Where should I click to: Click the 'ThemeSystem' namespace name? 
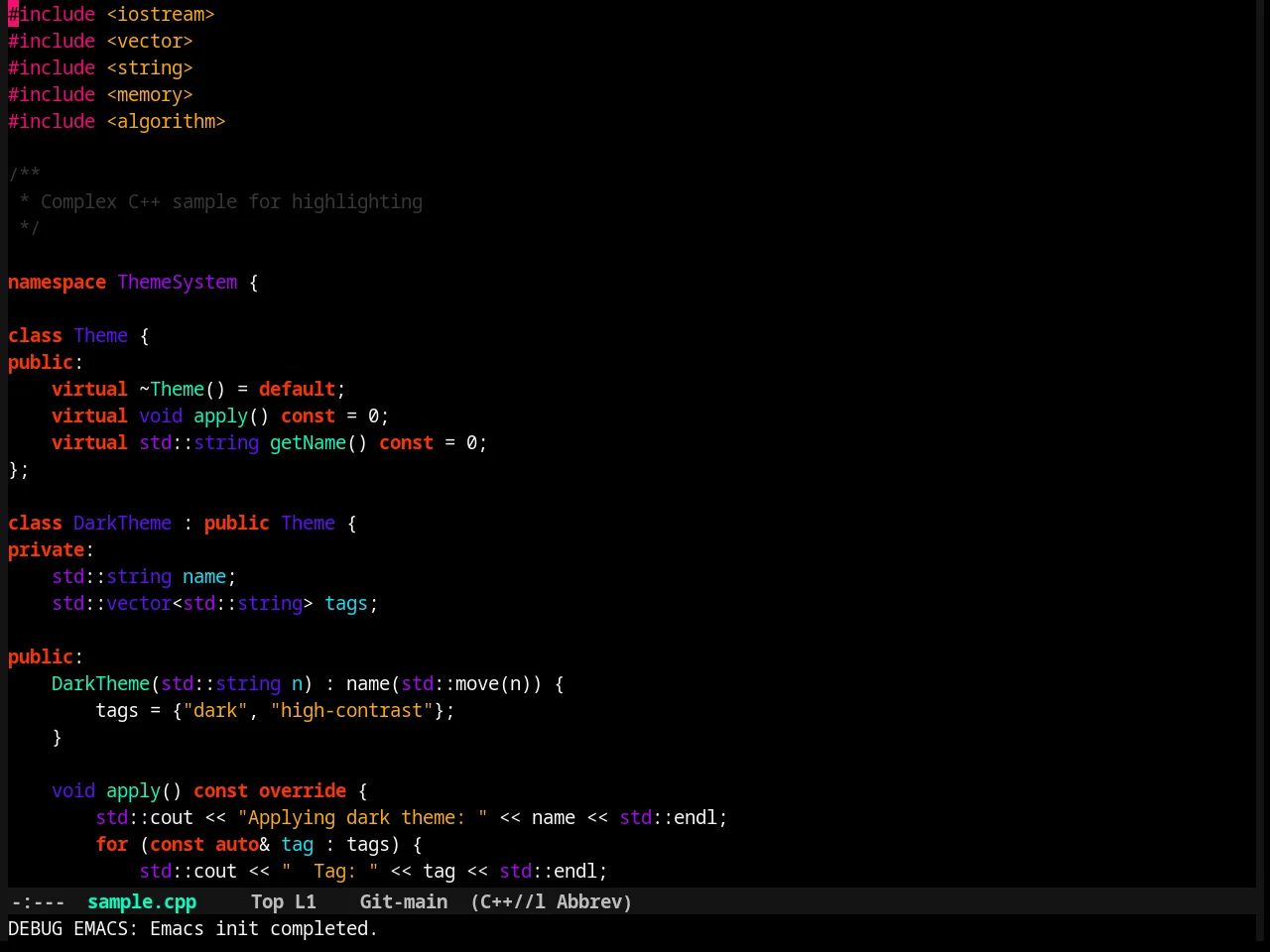tap(178, 282)
